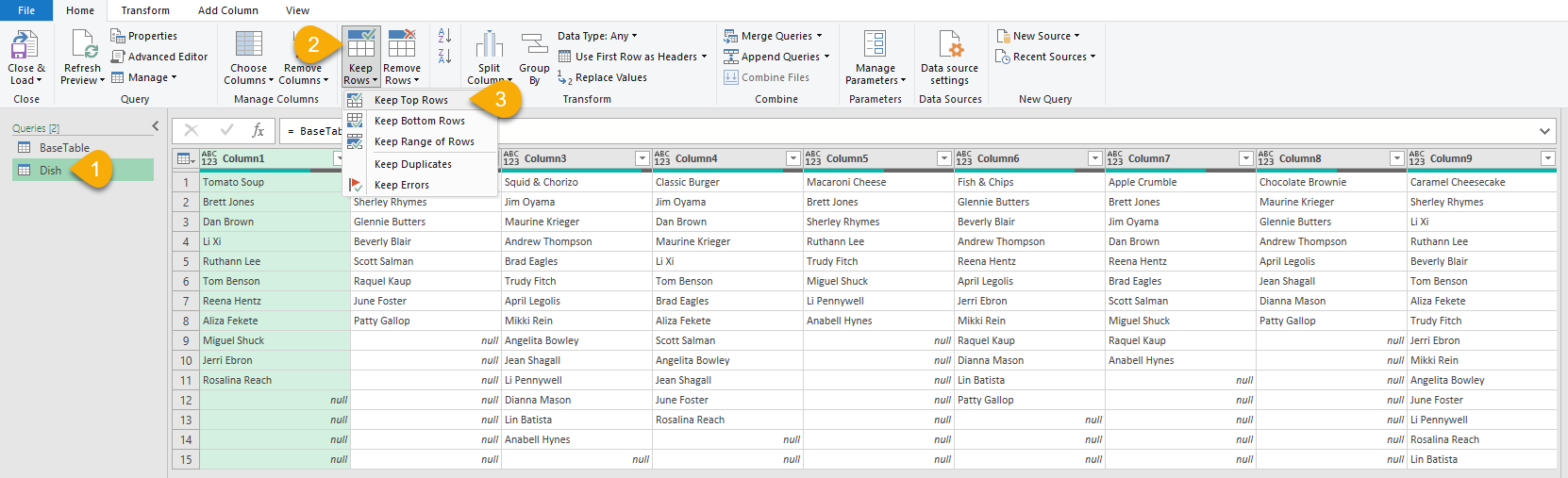Open the Data Type: Any dropdown
This screenshot has width=1568, height=478.
(598, 36)
